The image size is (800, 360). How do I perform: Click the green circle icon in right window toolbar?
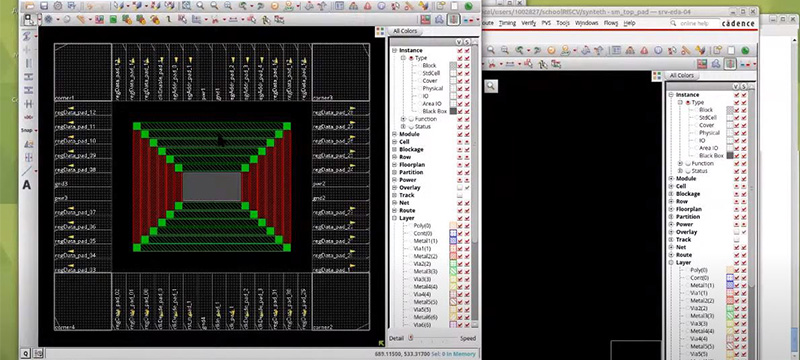(x=745, y=50)
